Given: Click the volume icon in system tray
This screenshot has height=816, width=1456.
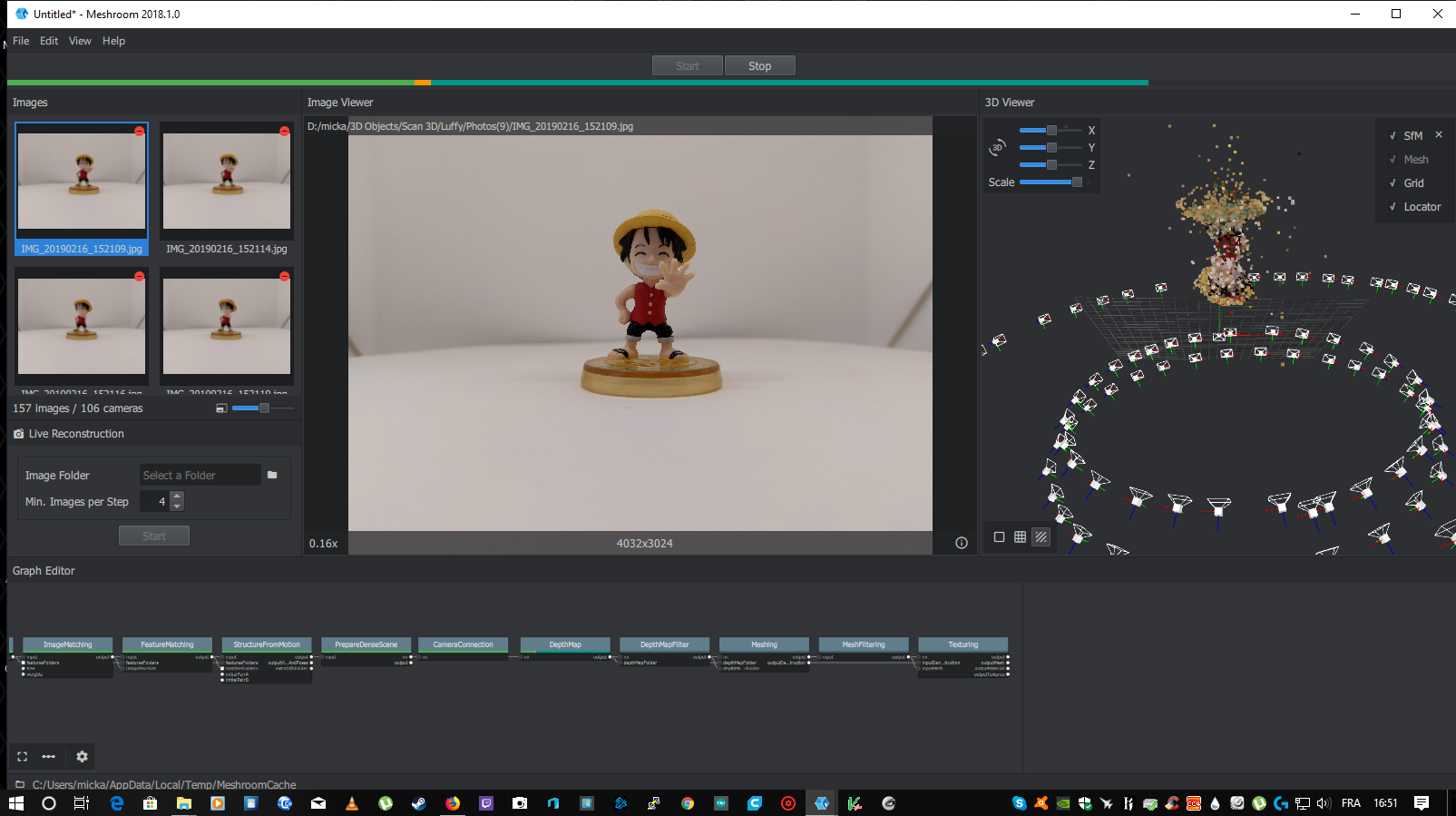Looking at the screenshot, I should pyautogui.click(x=1323, y=803).
